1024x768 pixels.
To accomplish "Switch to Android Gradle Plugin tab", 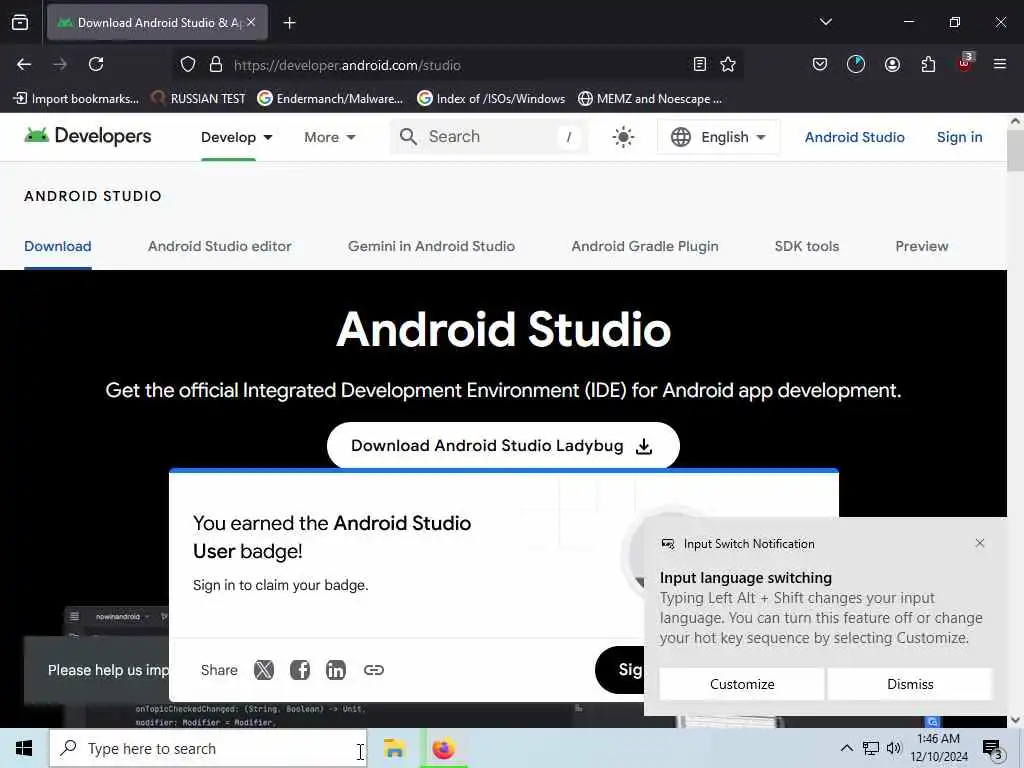I will pyautogui.click(x=645, y=246).
